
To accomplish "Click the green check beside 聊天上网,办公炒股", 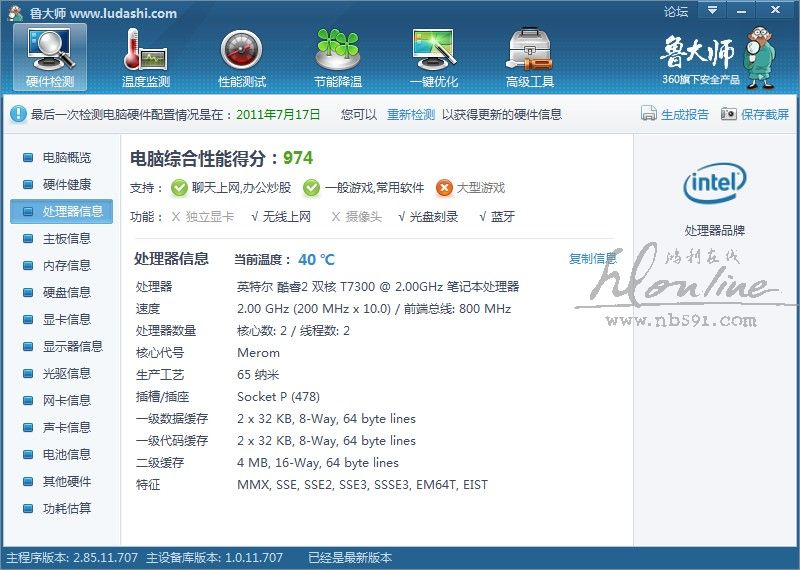I will point(179,188).
